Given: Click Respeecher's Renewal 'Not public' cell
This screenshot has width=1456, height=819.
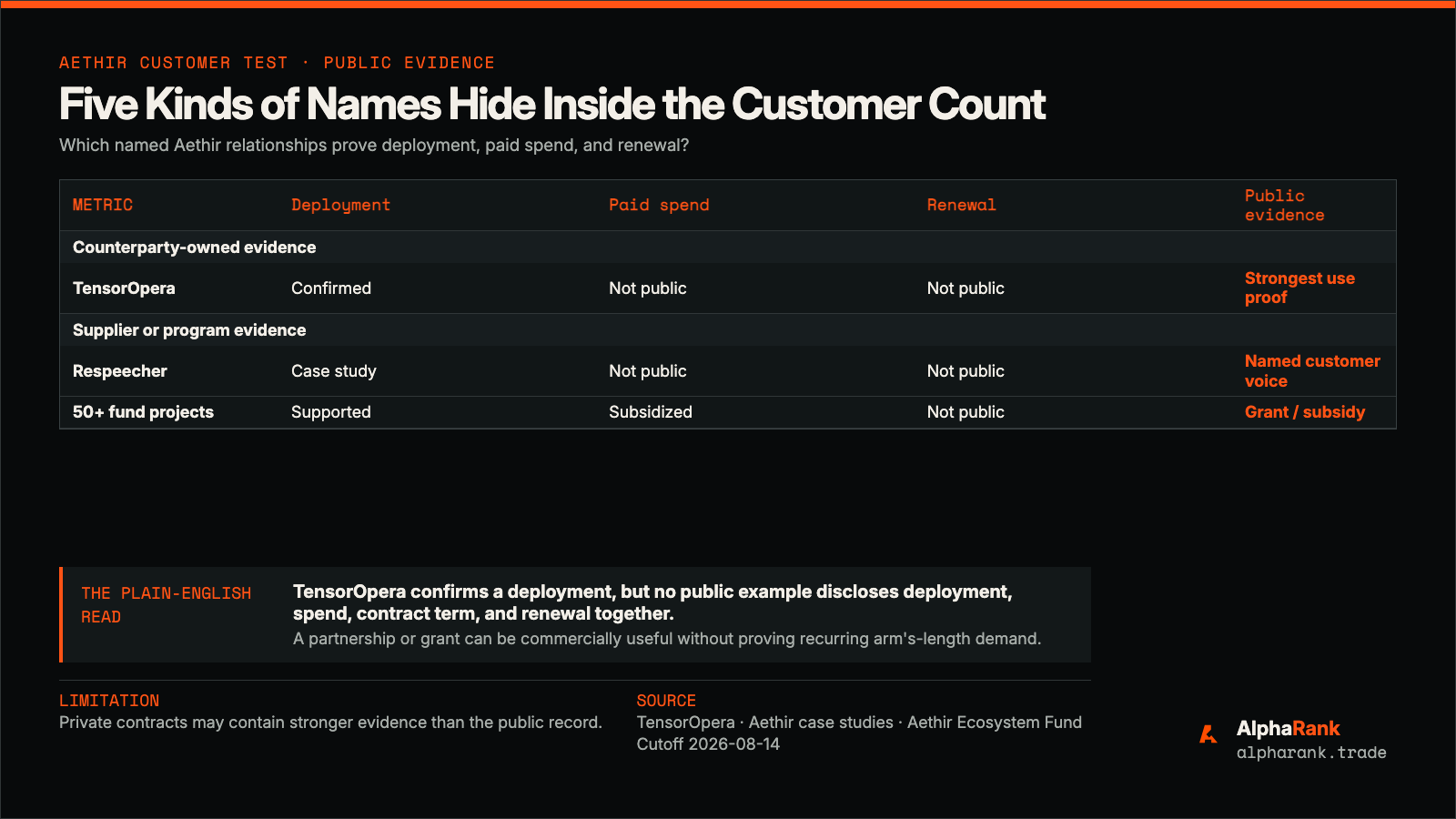Looking at the screenshot, I should coord(966,371).
